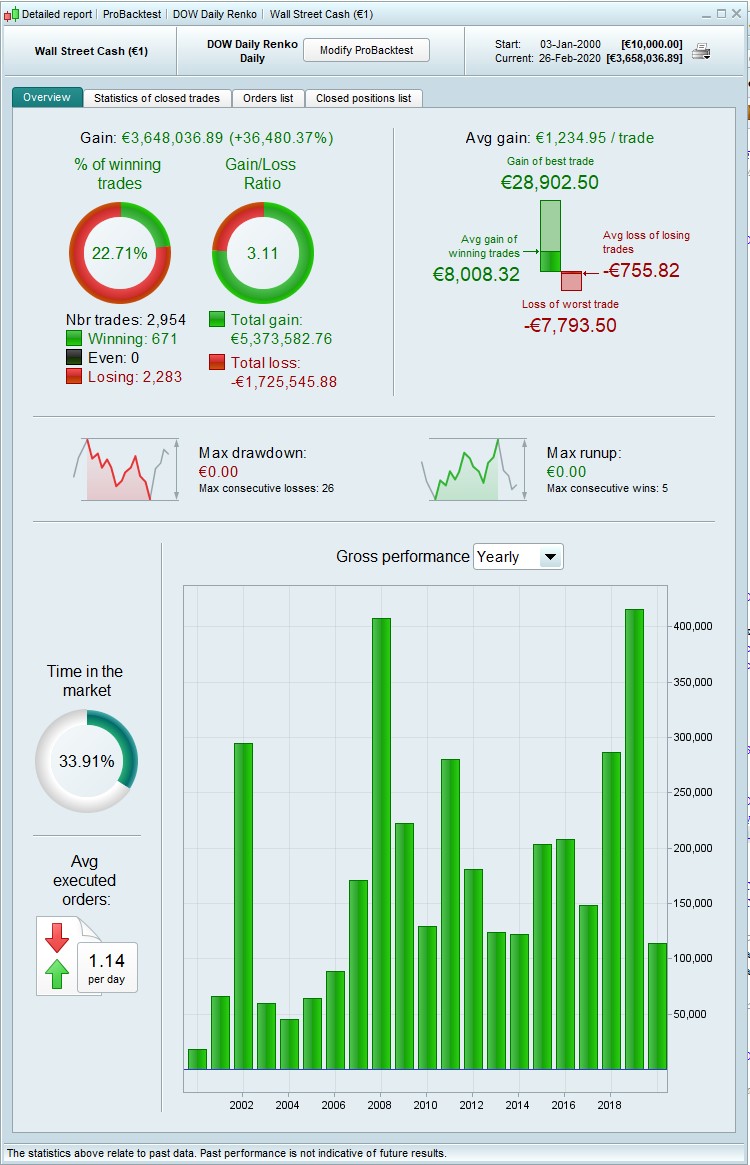
Task: Click the printer icon next to the dates
Action: point(701,51)
